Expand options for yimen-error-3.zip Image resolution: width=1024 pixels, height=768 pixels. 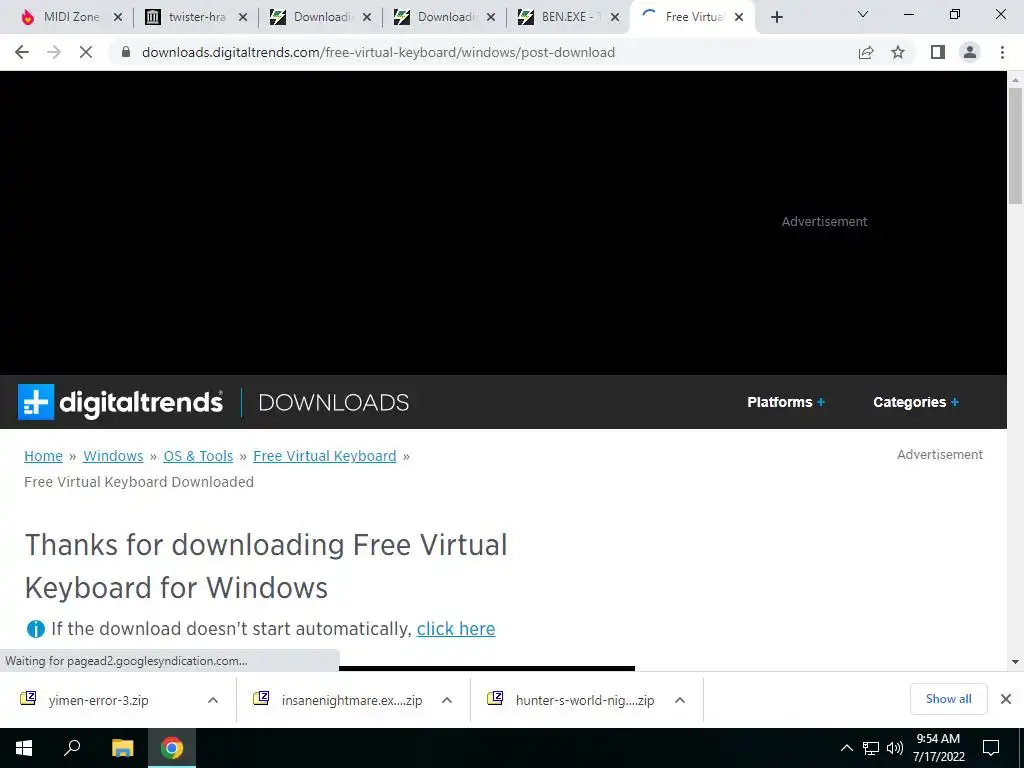(213, 700)
